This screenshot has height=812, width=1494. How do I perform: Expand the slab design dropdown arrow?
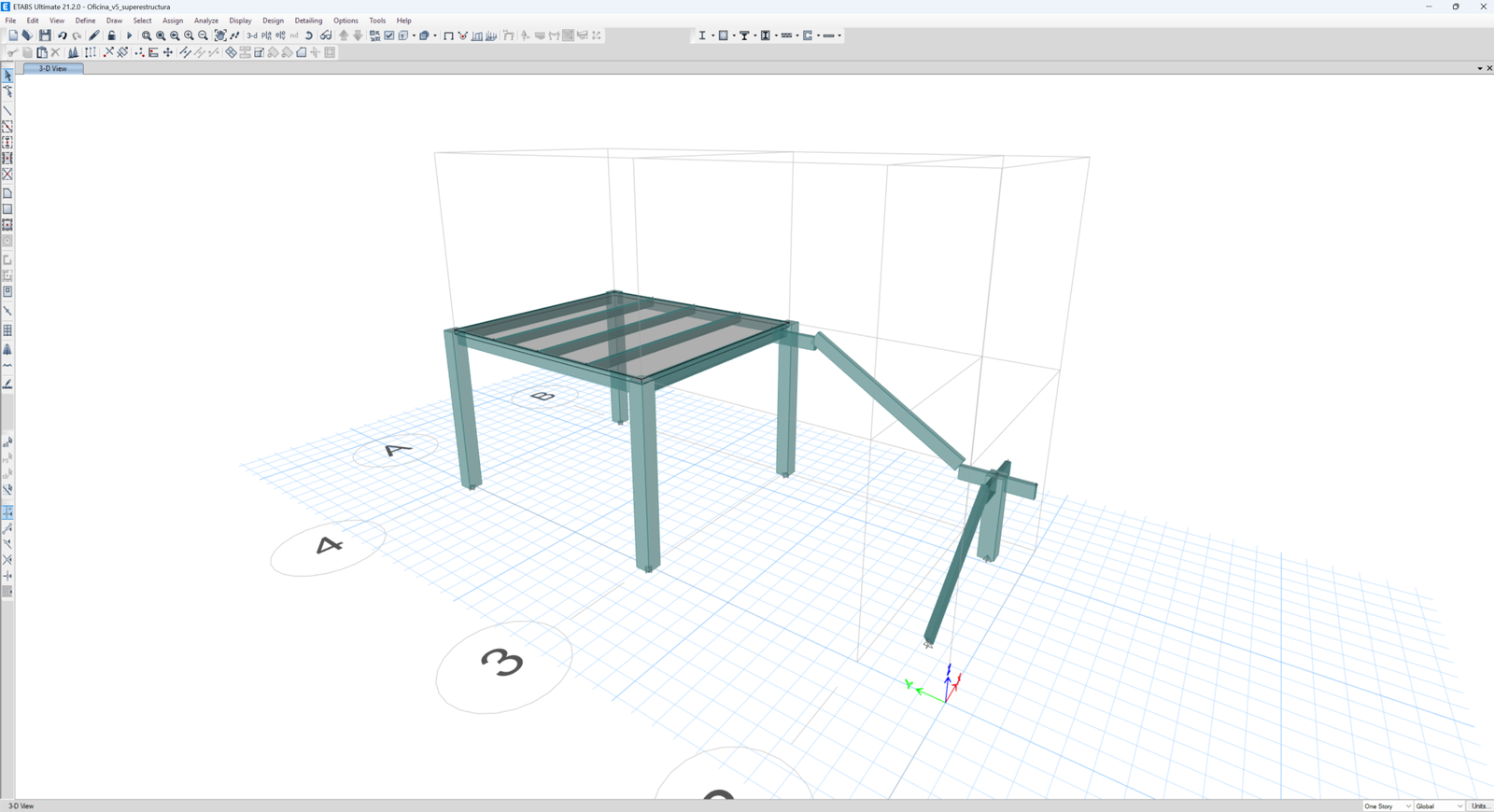click(839, 35)
